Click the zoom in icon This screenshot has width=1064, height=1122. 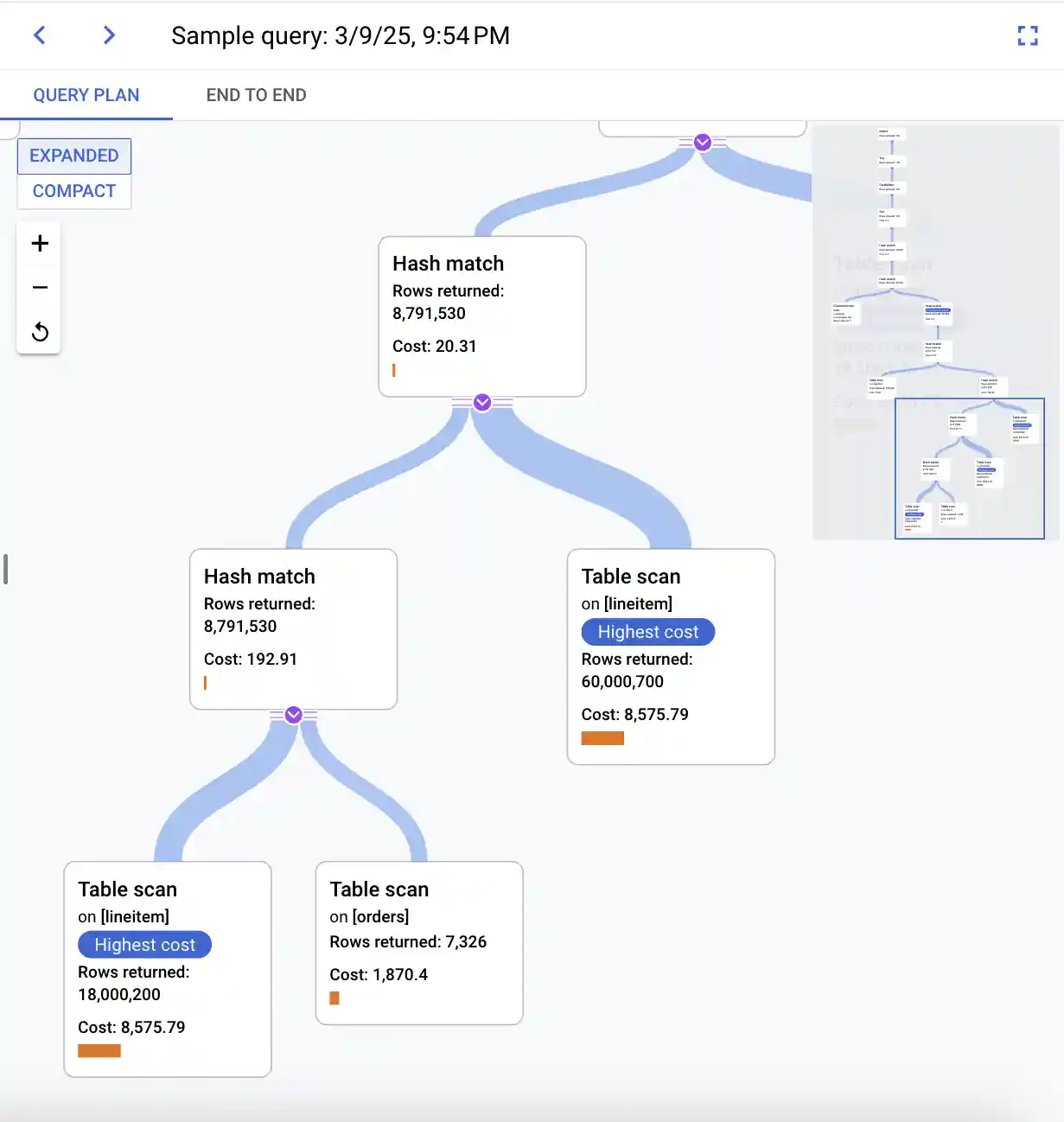pyautogui.click(x=39, y=243)
